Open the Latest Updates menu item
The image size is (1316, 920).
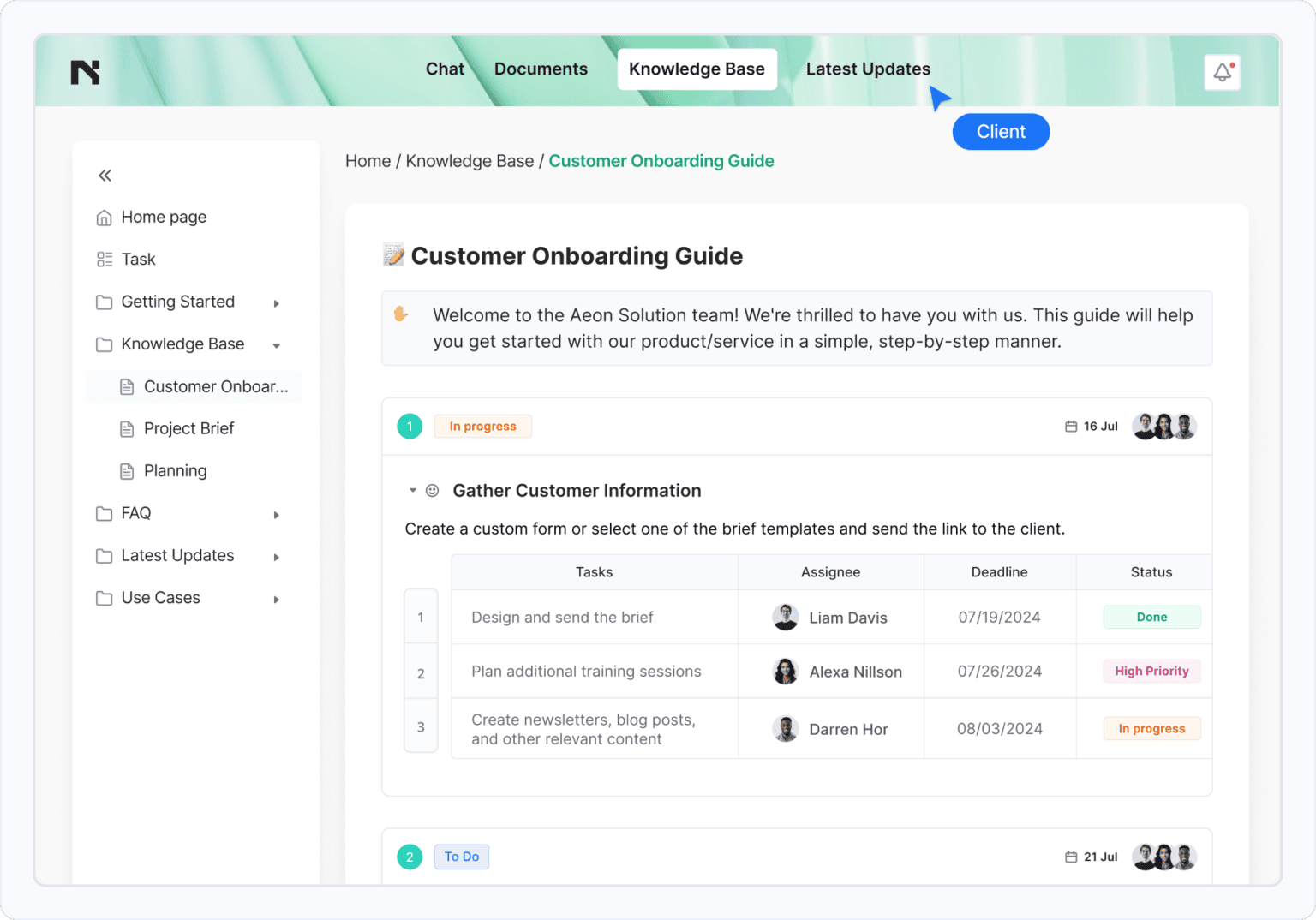[x=868, y=69]
